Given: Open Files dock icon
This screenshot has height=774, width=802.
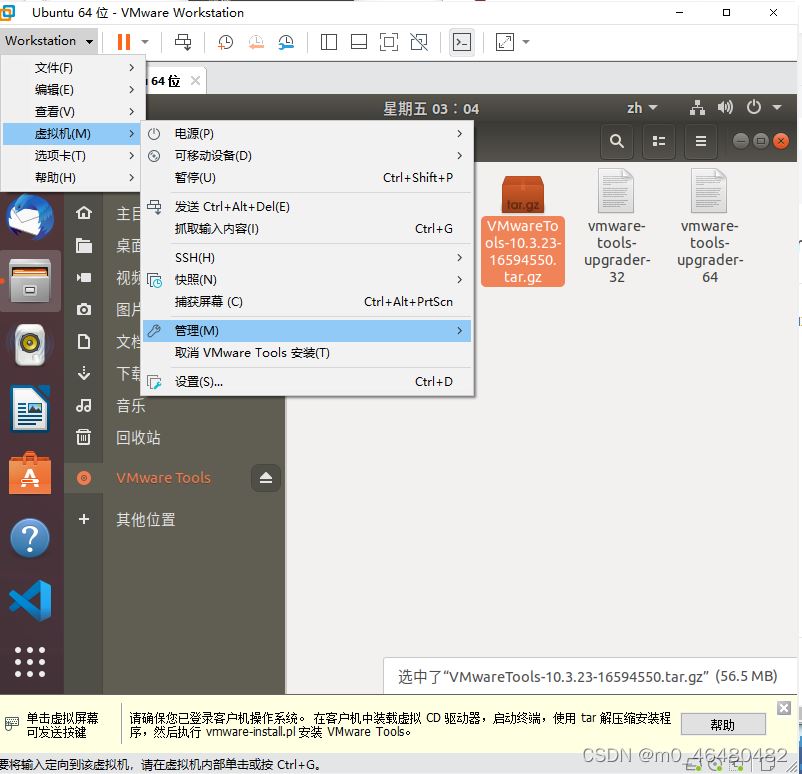Looking at the screenshot, I should (x=31, y=281).
